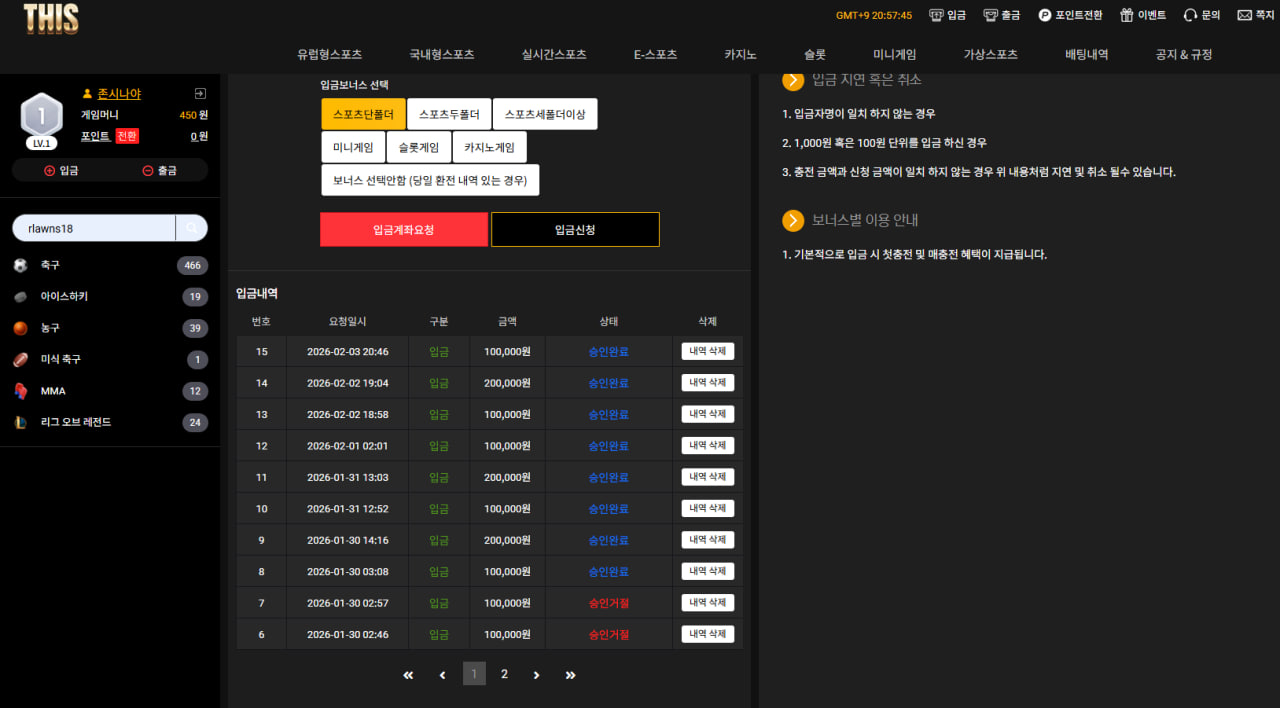Click the THIS logo
The height and width of the screenshot is (708, 1280).
pyautogui.click(x=51, y=19)
